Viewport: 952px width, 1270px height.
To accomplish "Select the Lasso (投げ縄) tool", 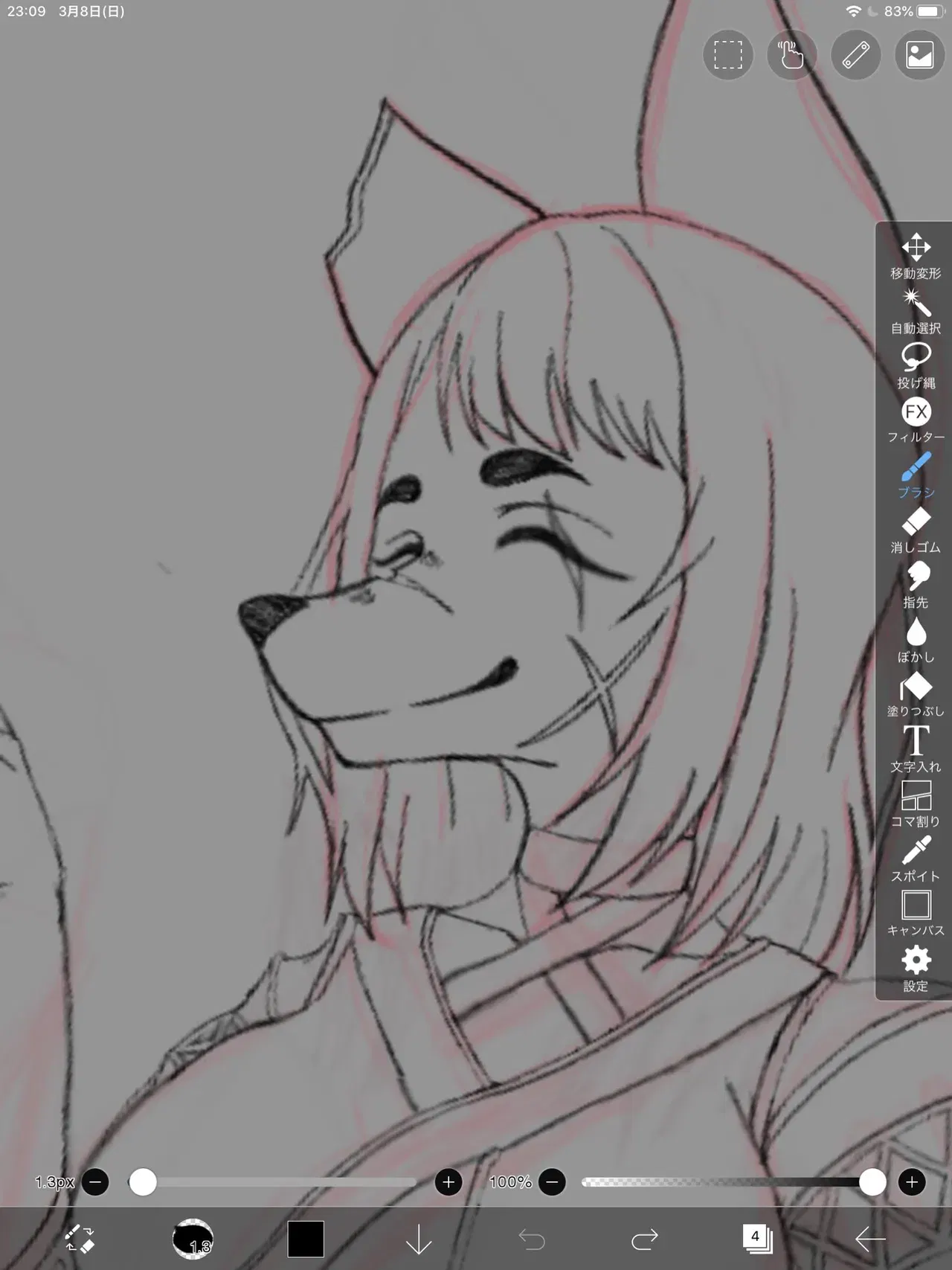I will [x=916, y=366].
